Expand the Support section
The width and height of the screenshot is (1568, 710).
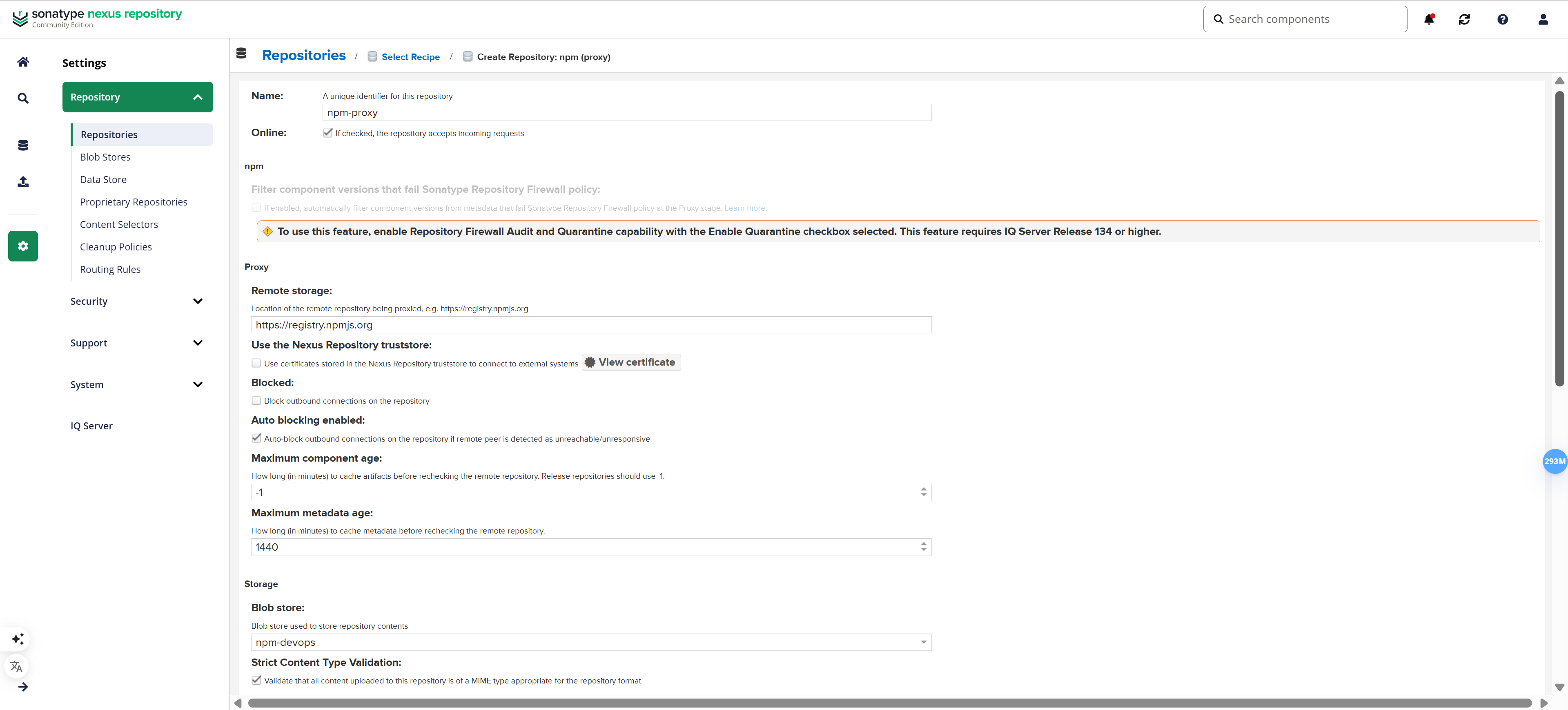(138, 343)
